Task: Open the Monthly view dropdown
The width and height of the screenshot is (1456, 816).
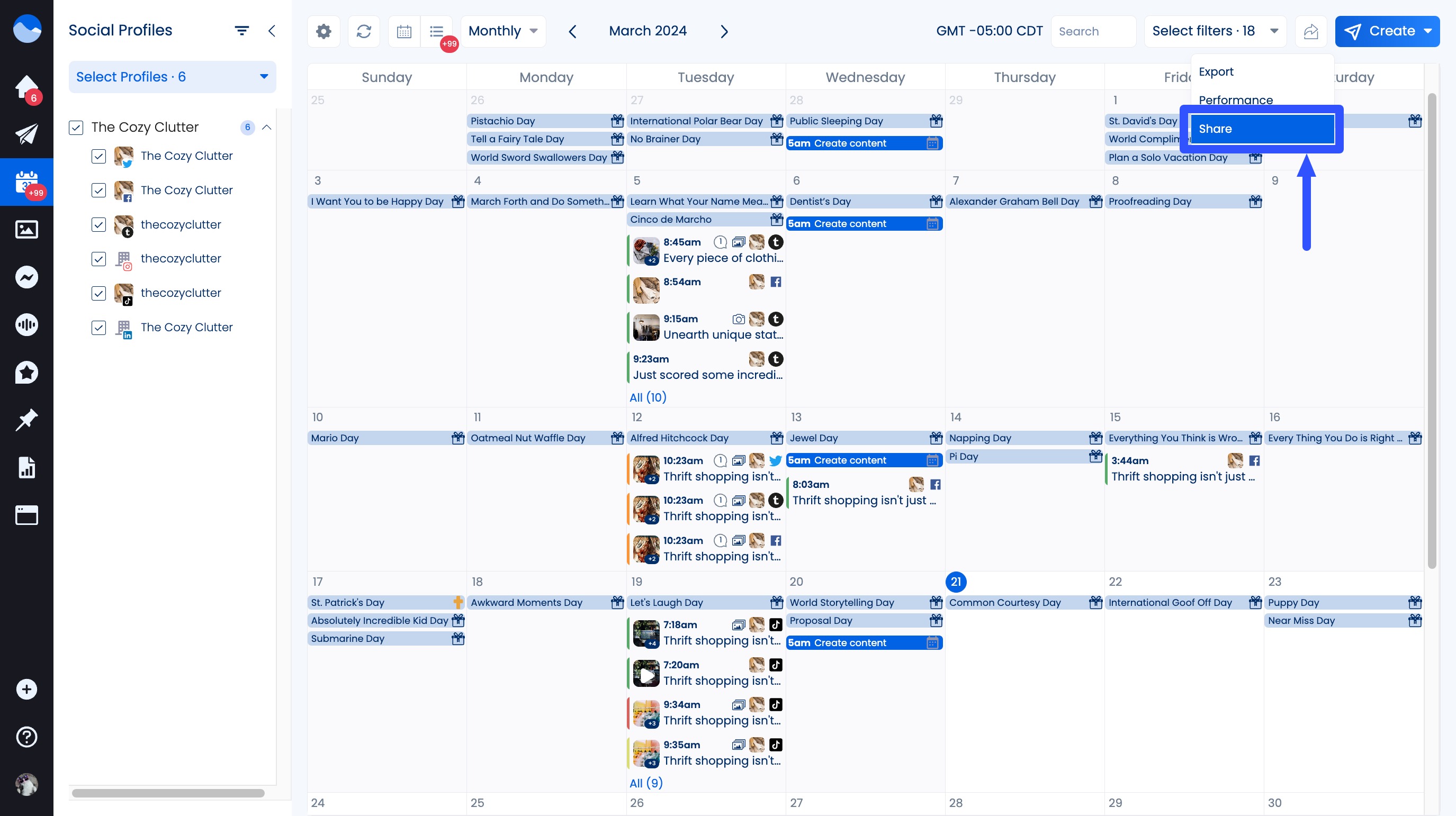Action: click(x=502, y=31)
